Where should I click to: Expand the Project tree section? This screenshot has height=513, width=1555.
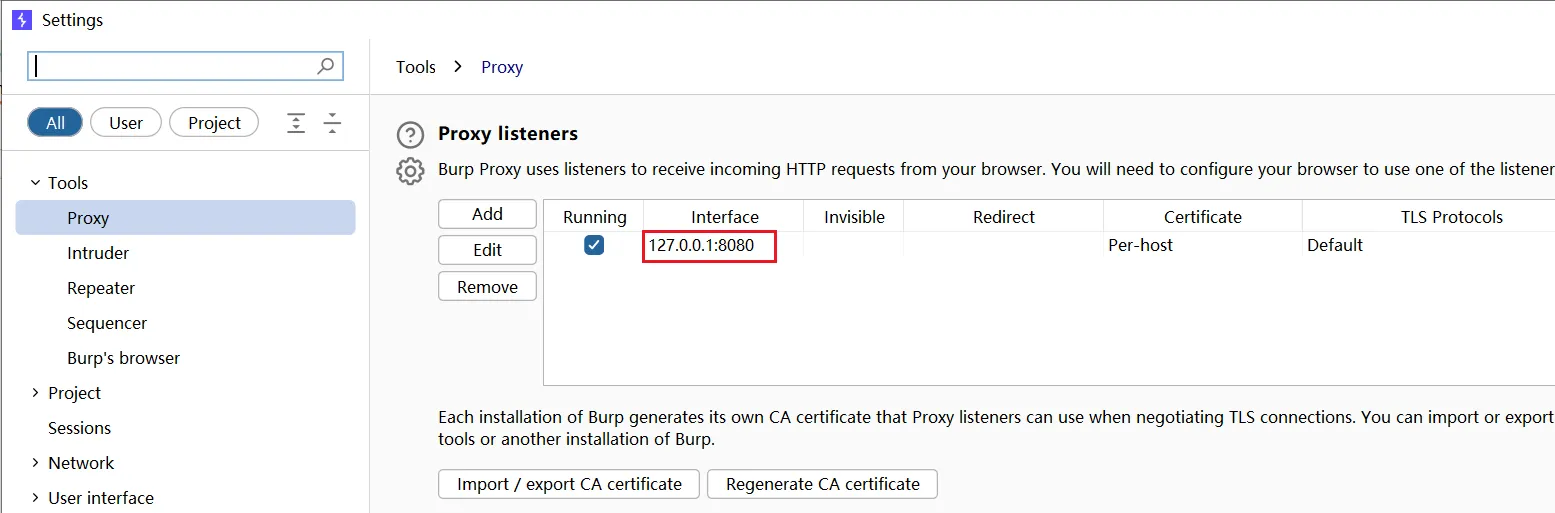35,393
